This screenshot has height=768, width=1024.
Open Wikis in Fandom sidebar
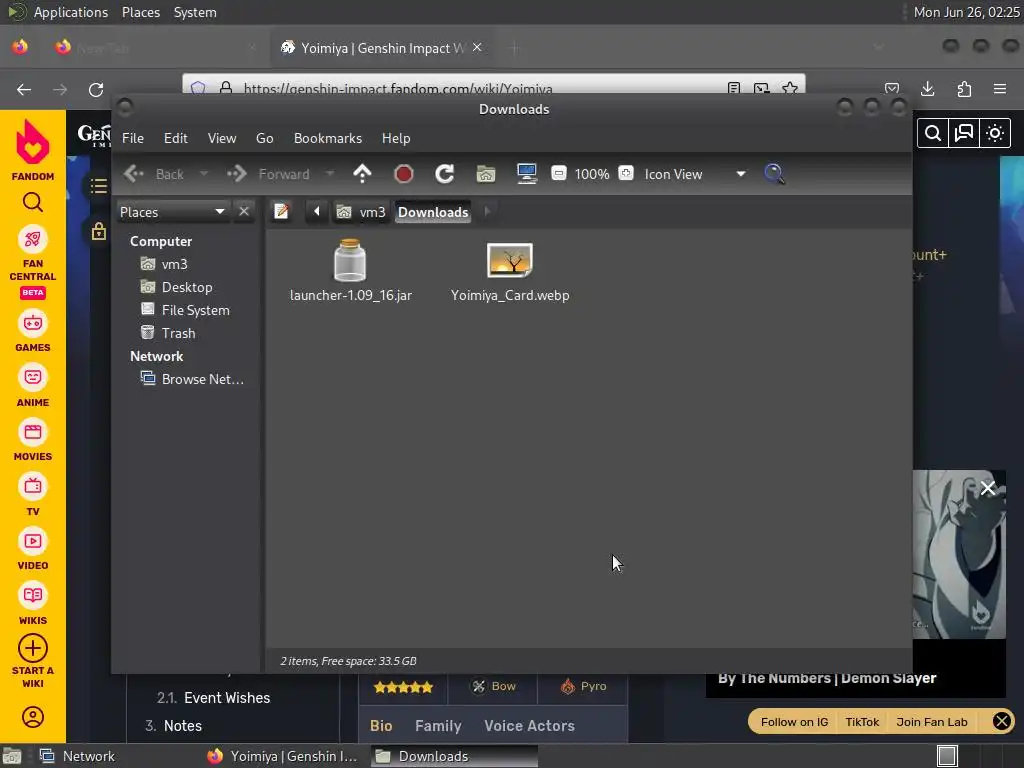[33, 605]
